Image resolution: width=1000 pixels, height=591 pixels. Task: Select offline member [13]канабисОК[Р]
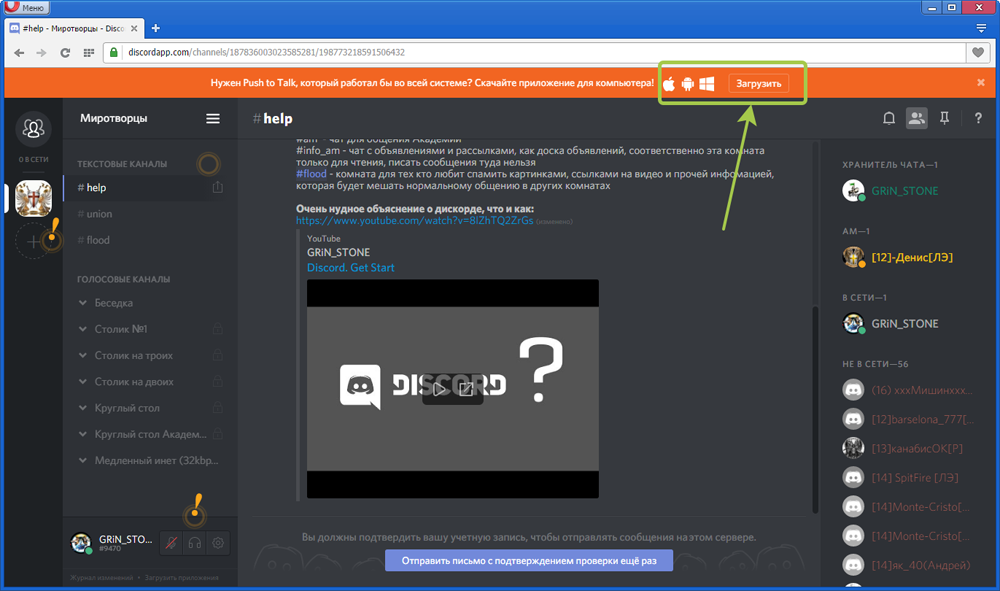click(916, 448)
